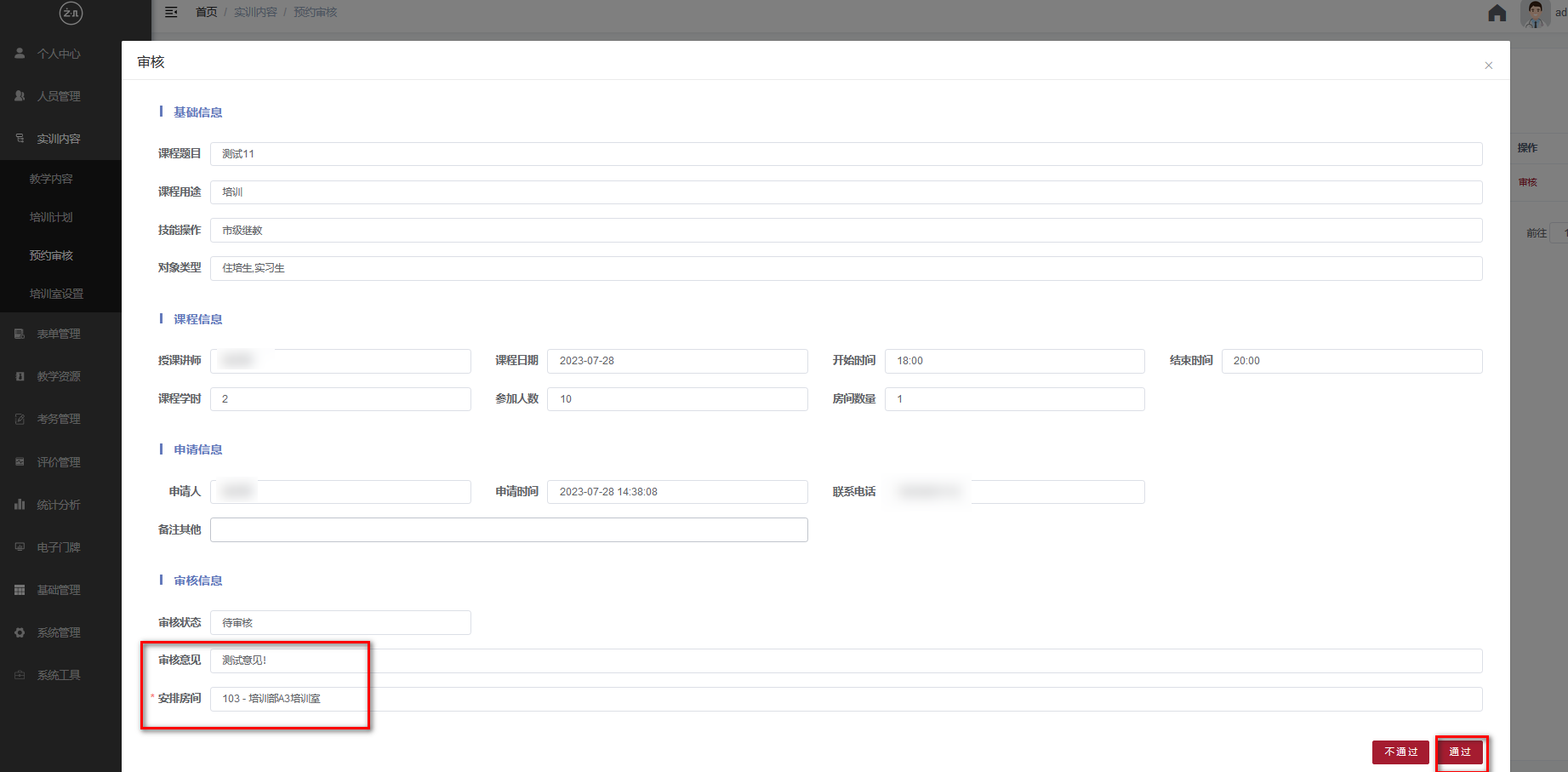Viewport: 1568px width, 772px height.
Task: Click the 对象类型 field
Action: (x=846, y=268)
